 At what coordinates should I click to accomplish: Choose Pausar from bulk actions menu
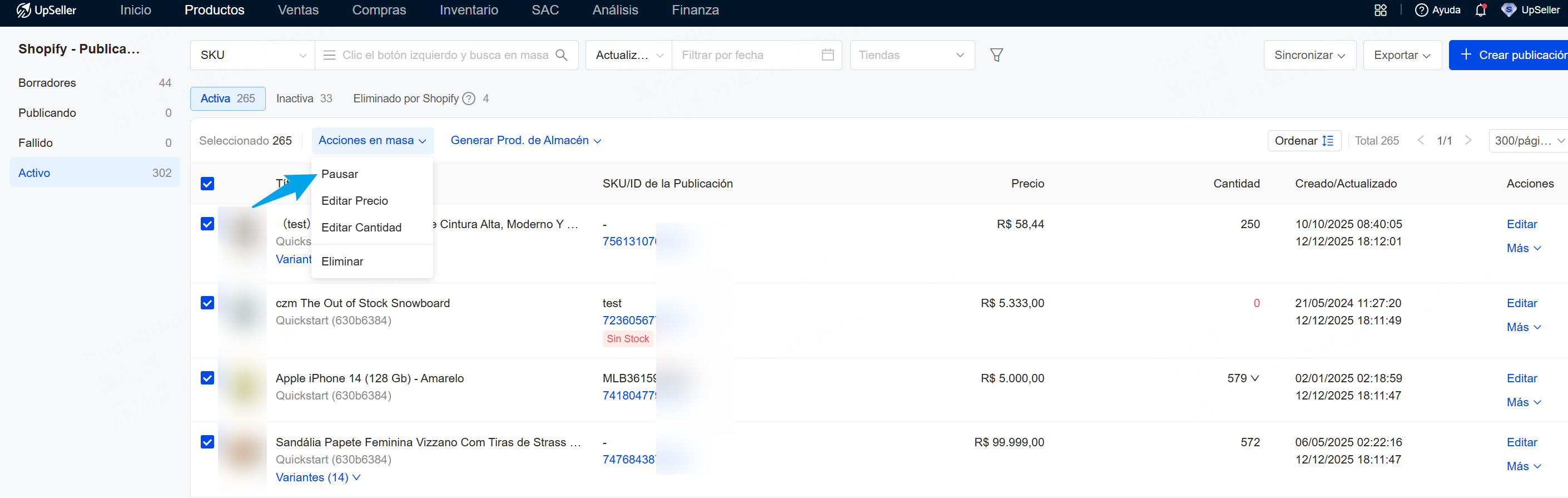point(372,174)
